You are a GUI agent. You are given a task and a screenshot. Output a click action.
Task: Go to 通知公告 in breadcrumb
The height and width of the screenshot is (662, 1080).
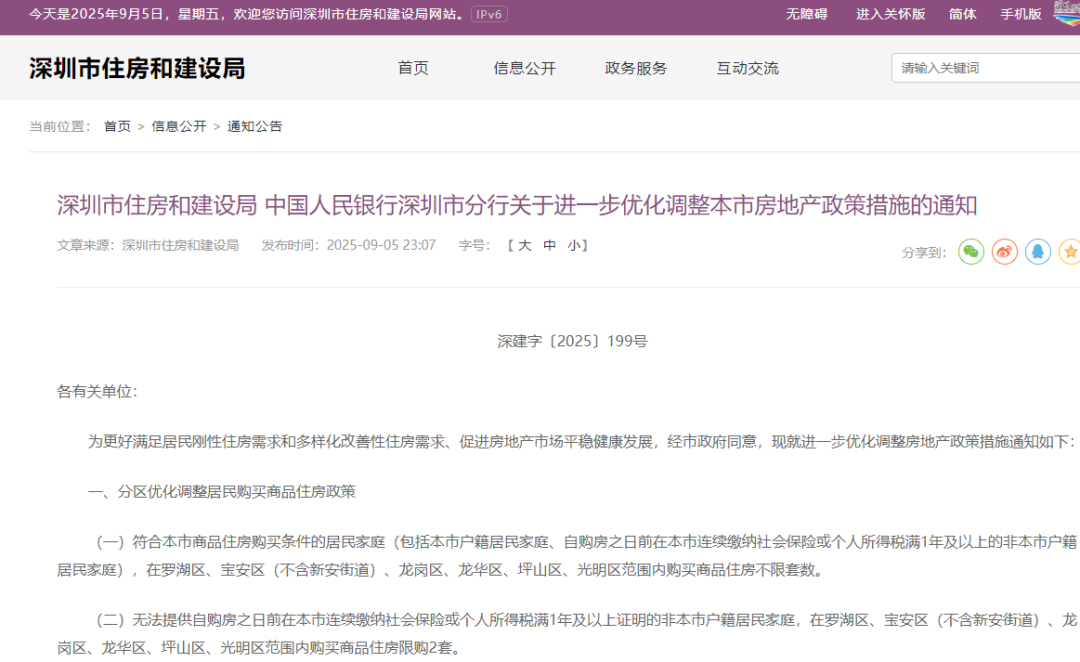click(255, 126)
